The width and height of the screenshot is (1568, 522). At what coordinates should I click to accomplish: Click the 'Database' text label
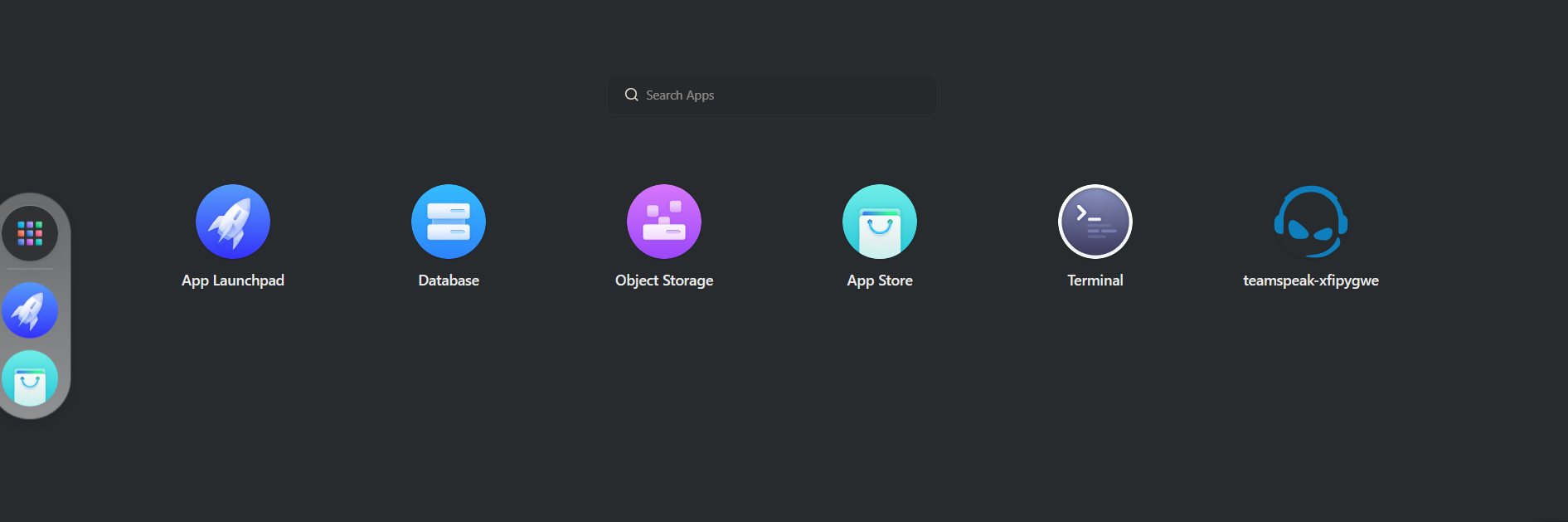pyautogui.click(x=449, y=281)
